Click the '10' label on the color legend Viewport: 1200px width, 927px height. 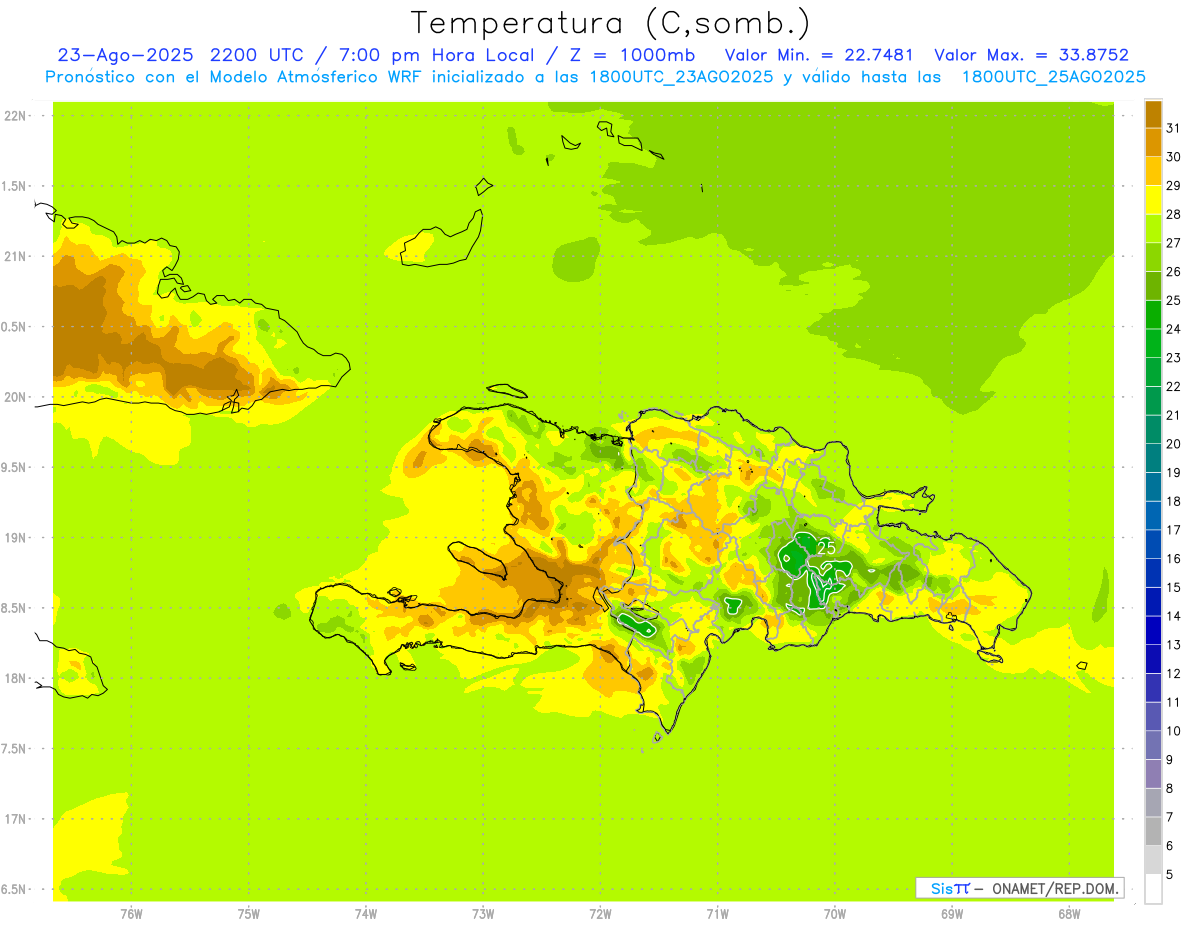[1174, 731]
